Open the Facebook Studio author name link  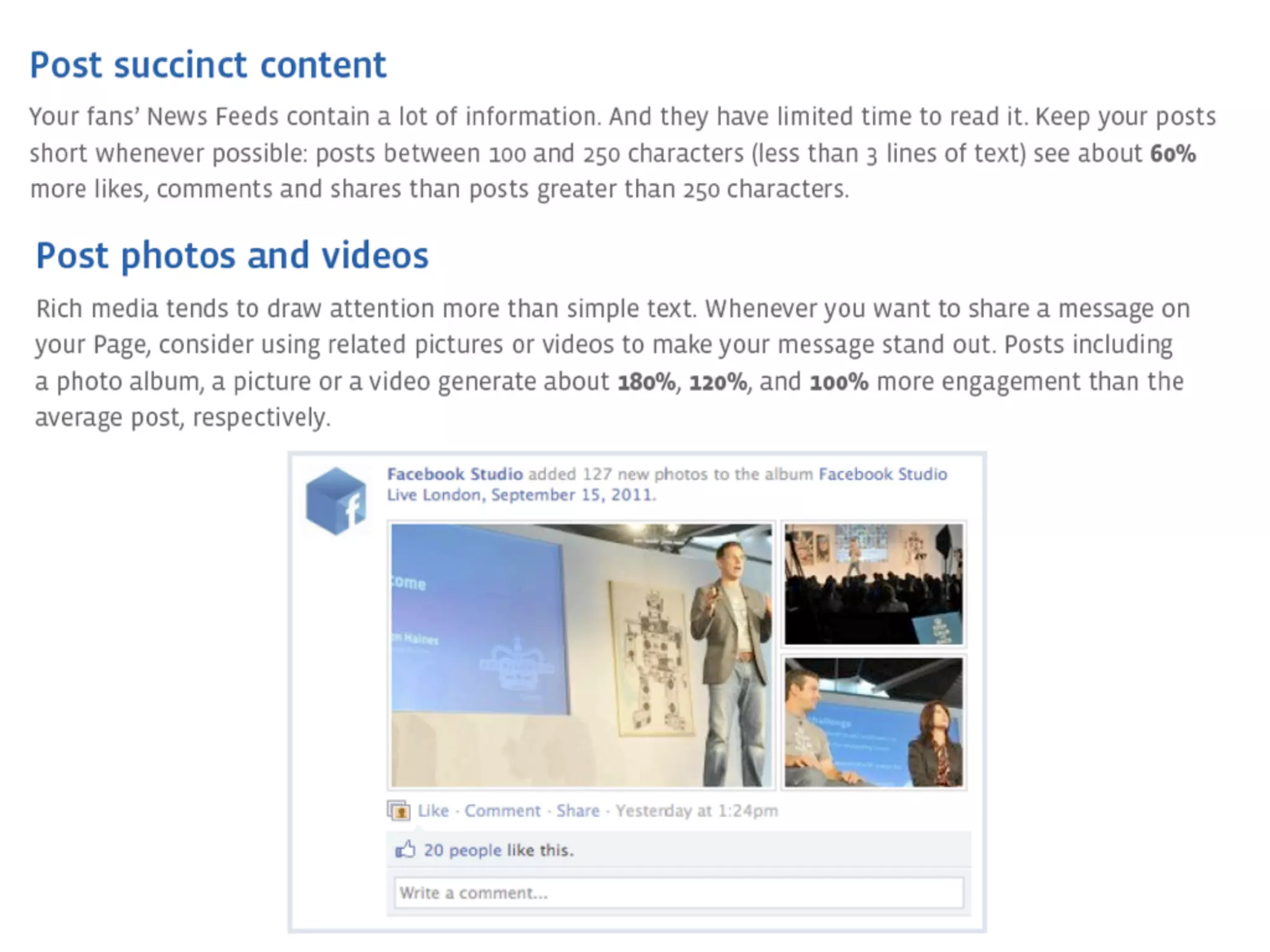pyautogui.click(x=455, y=474)
